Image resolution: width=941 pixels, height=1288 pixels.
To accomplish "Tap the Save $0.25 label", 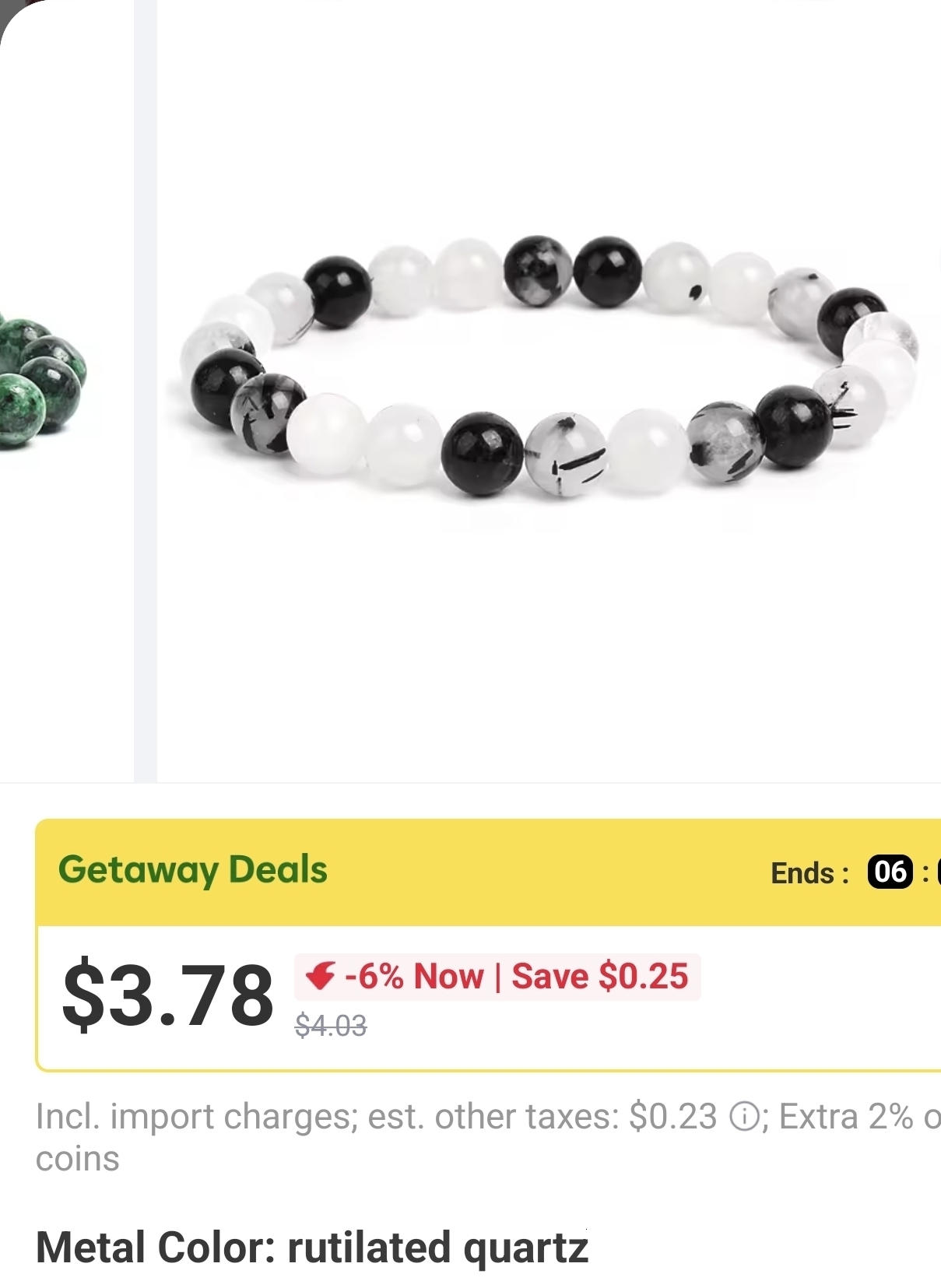I will (600, 976).
